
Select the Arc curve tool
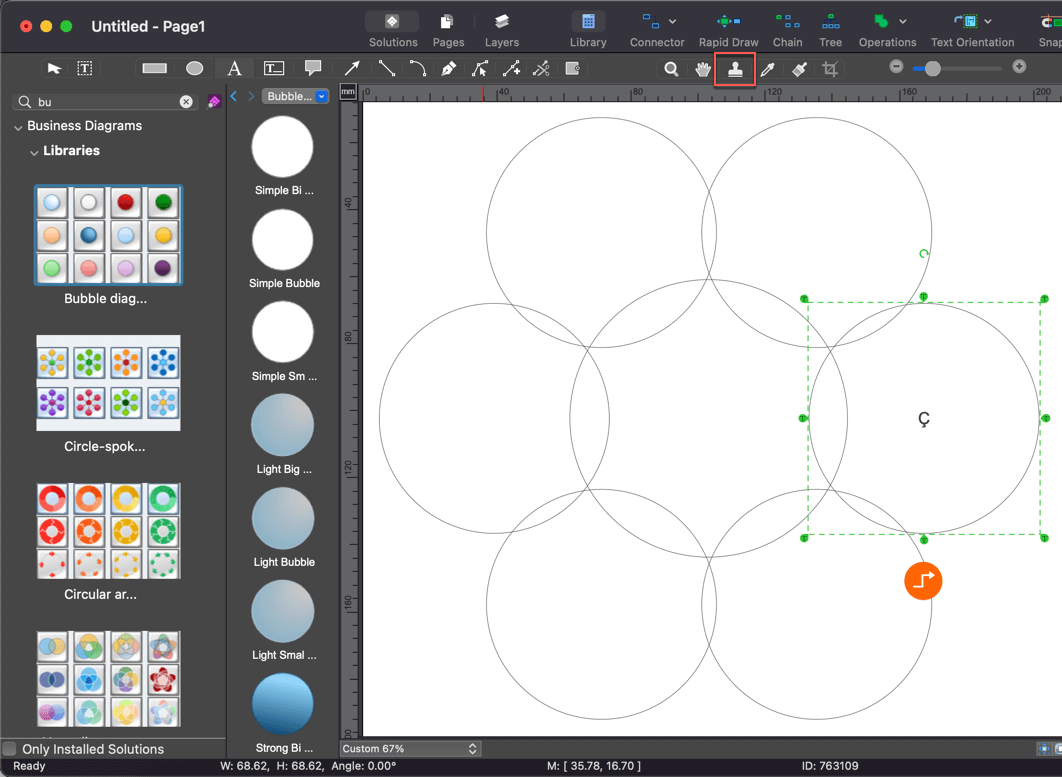click(417, 68)
